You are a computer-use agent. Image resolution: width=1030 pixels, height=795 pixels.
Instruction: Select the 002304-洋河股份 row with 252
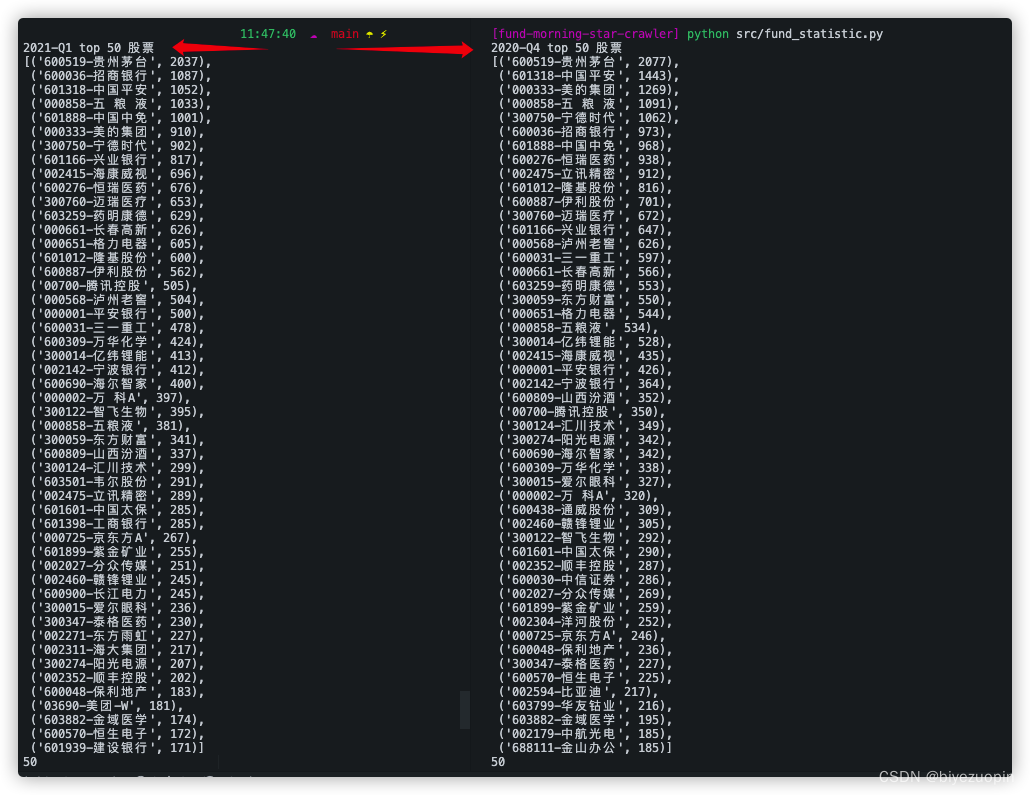[585, 622]
